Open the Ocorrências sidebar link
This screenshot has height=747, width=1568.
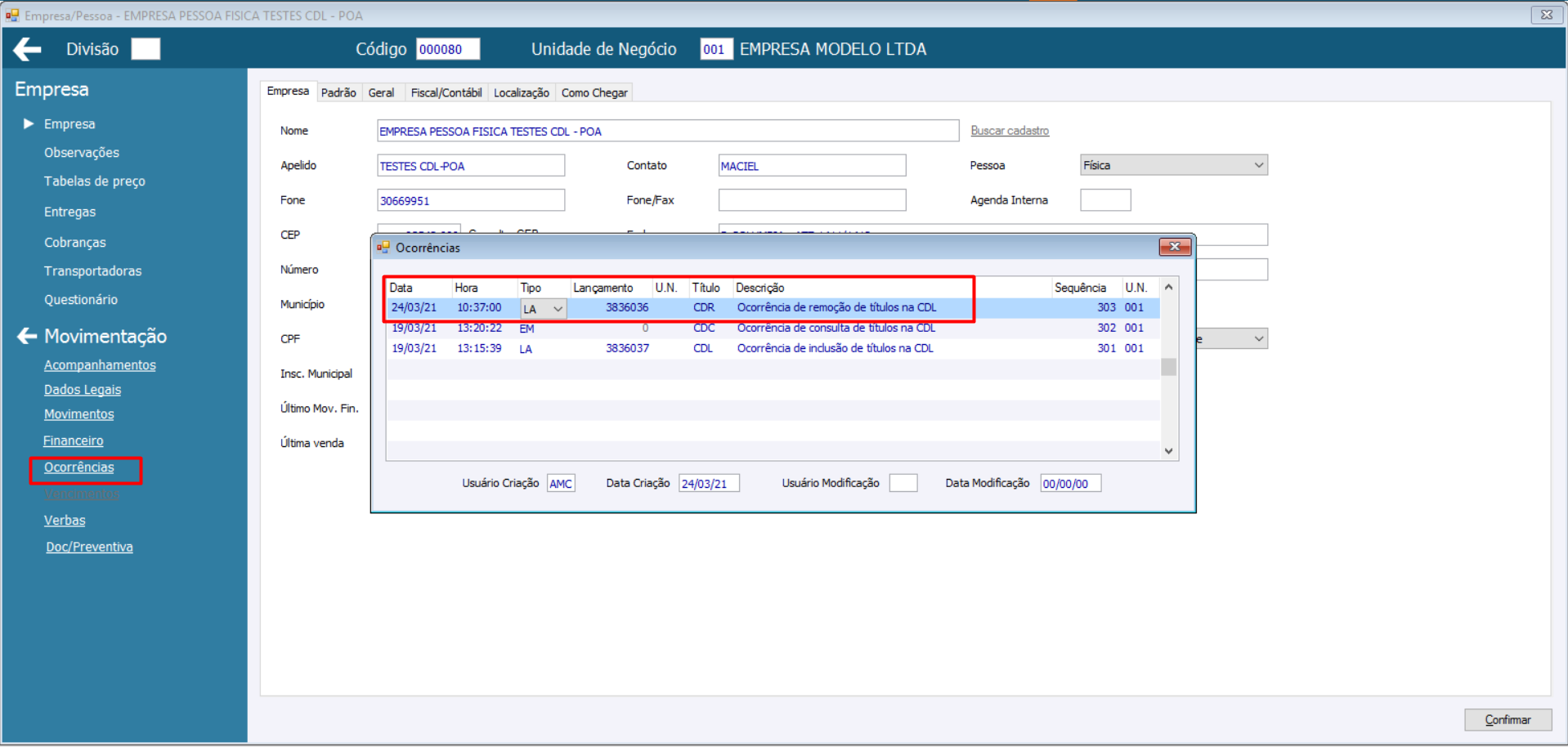coord(79,467)
